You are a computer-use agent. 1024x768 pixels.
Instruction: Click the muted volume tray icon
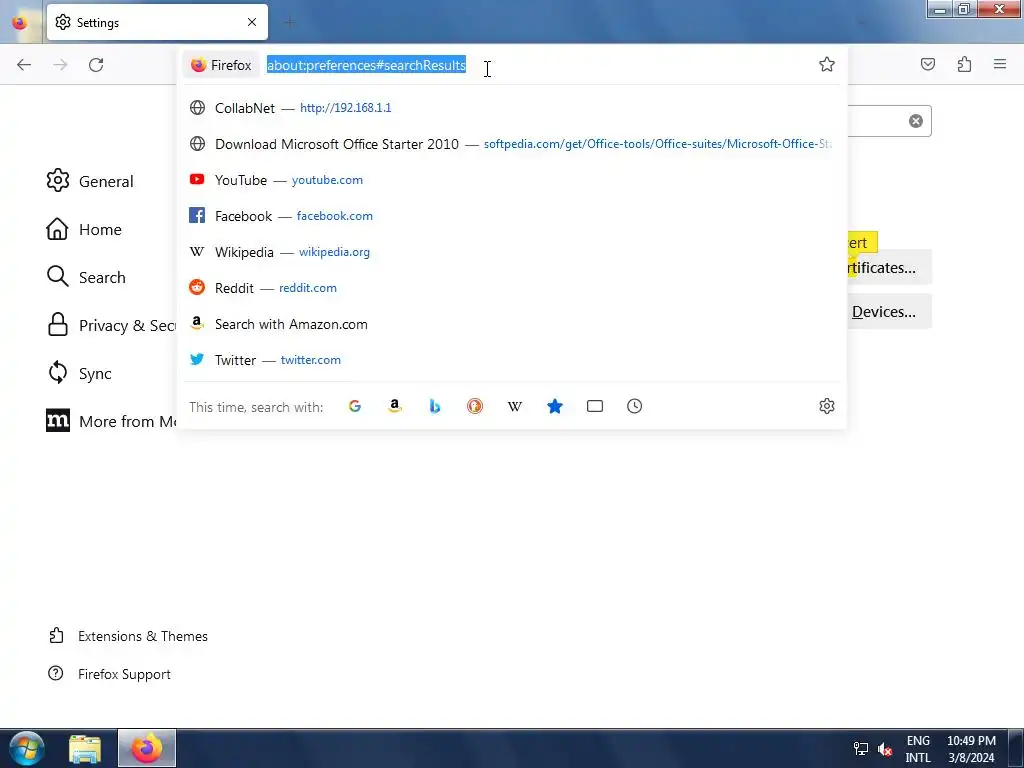[885, 748]
